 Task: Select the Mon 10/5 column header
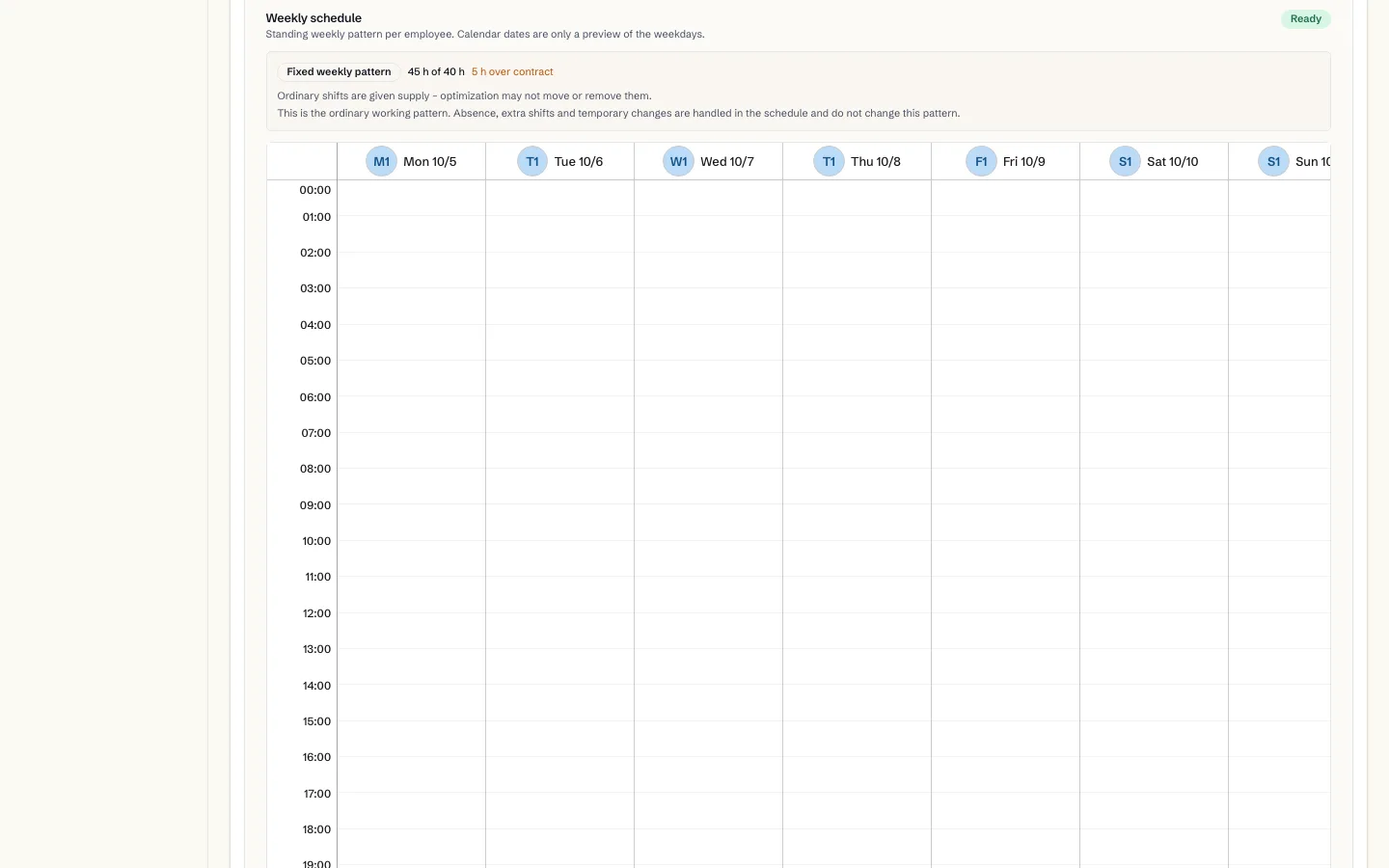pyautogui.click(x=411, y=161)
